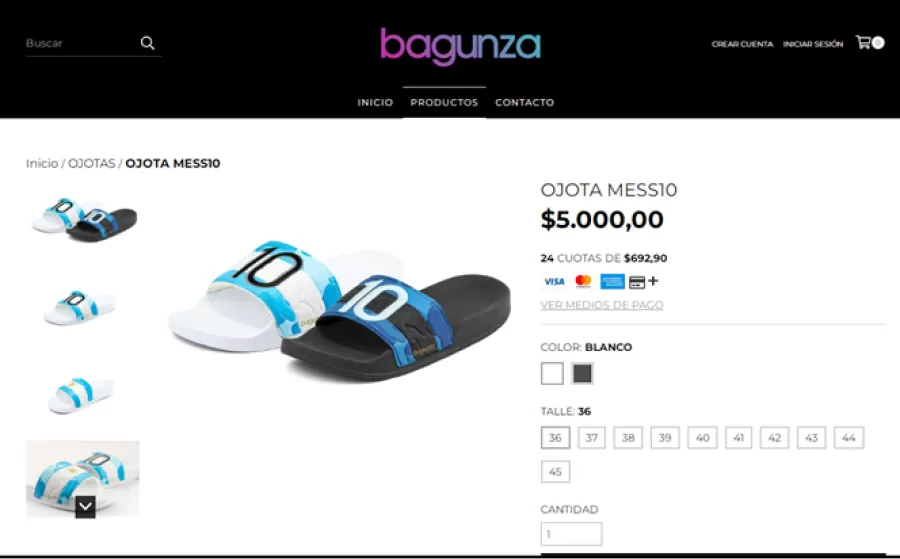Click the search magnifier icon
Screen dimensions: 900x559
tap(148, 43)
